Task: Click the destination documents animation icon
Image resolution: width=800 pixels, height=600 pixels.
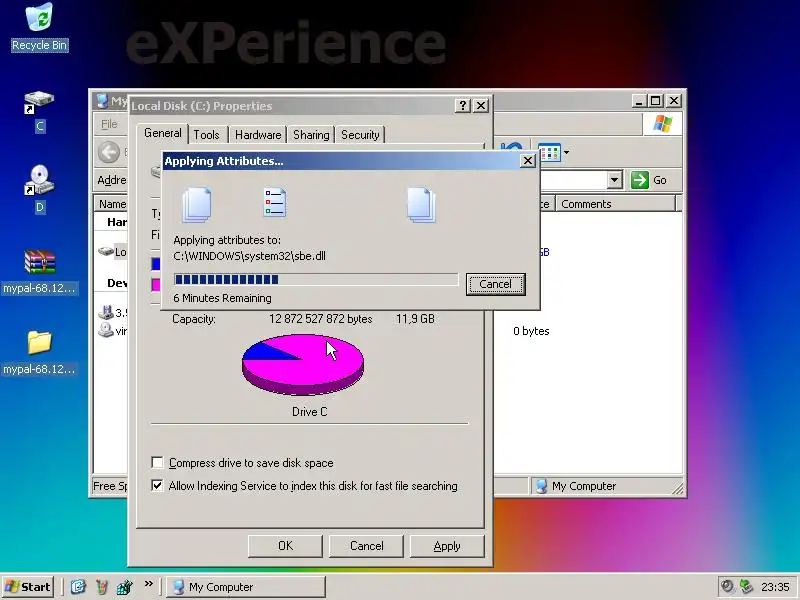Action: [x=421, y=205]
